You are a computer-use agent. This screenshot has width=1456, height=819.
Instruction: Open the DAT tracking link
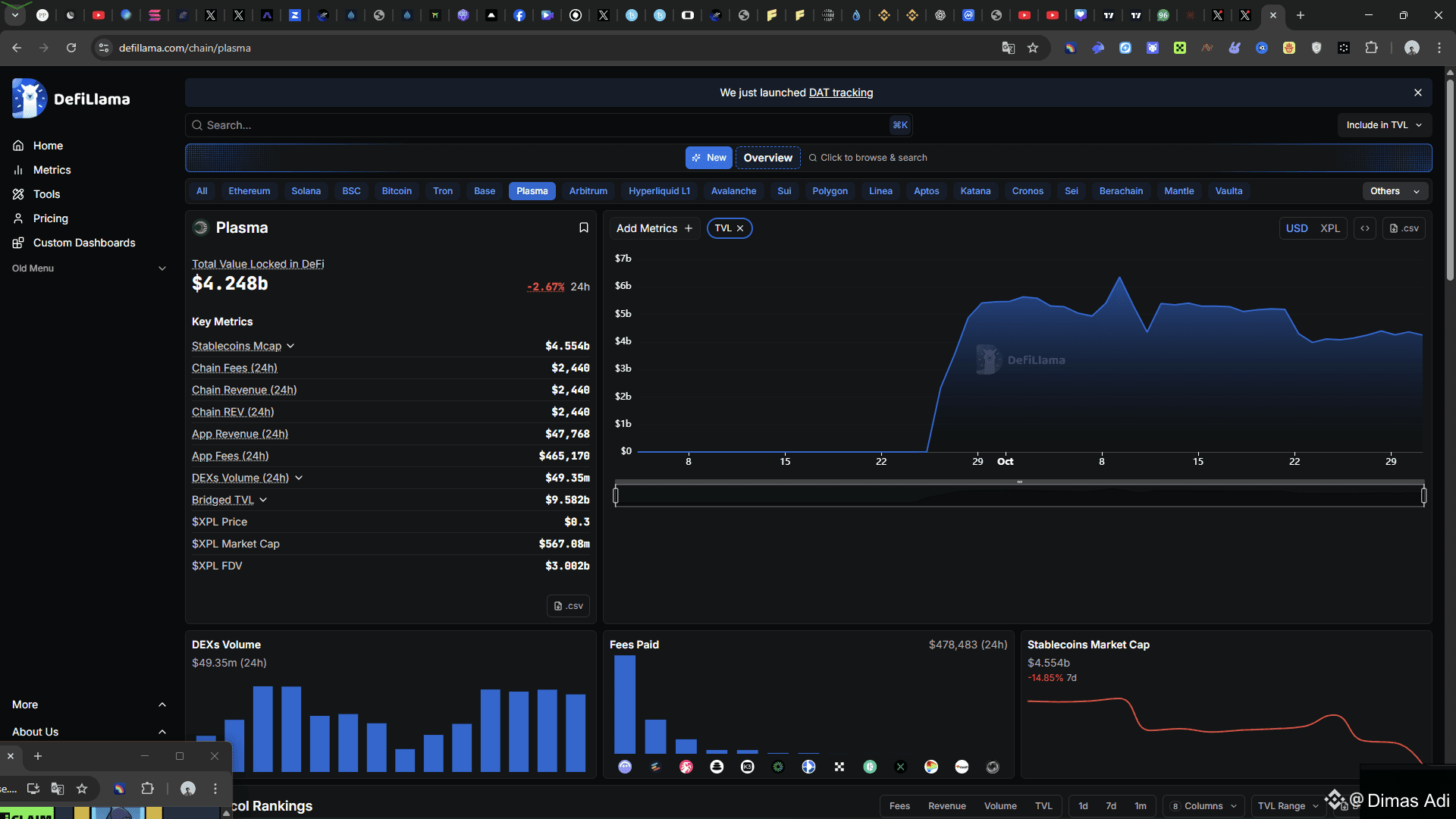click(840, 93)
